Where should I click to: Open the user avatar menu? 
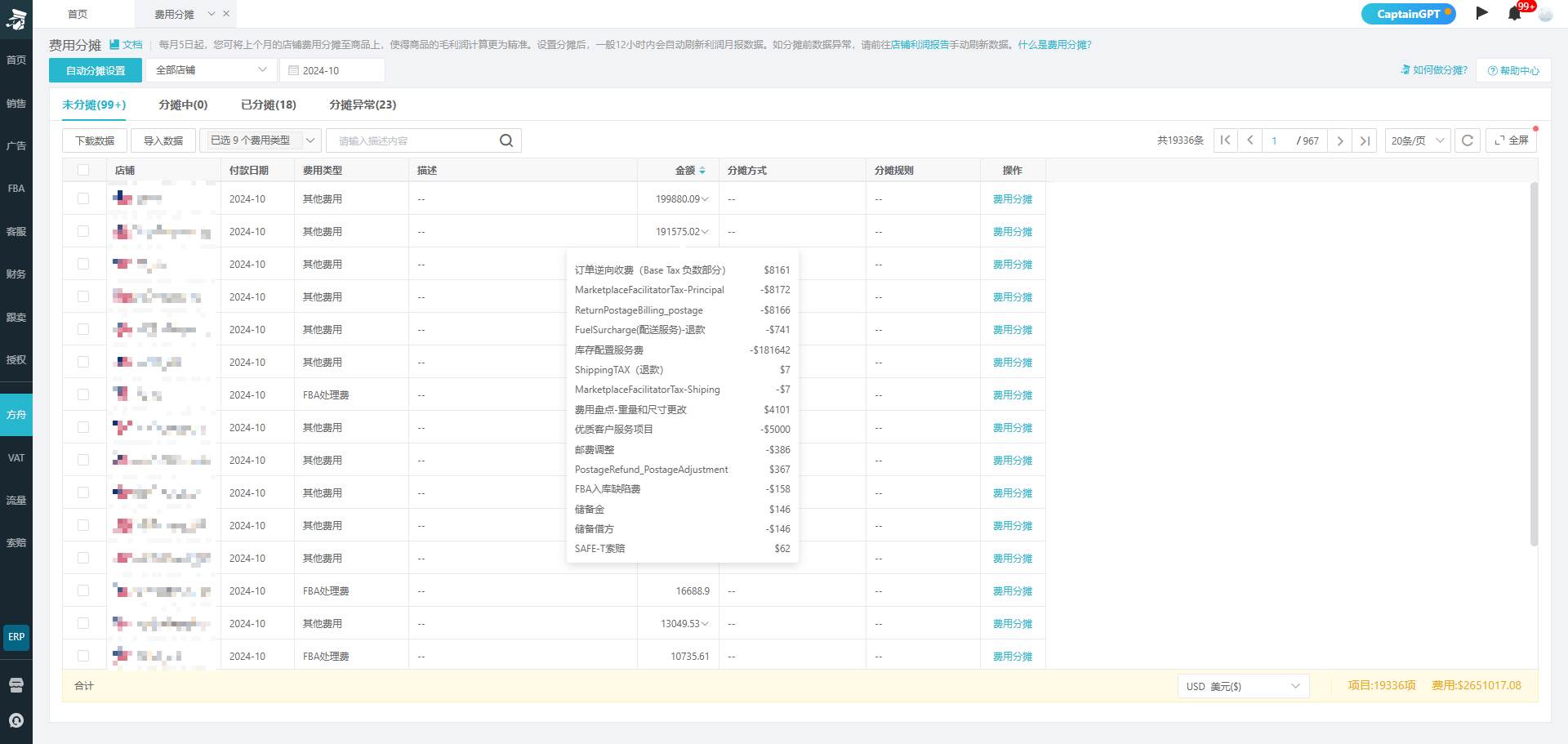1545,13
